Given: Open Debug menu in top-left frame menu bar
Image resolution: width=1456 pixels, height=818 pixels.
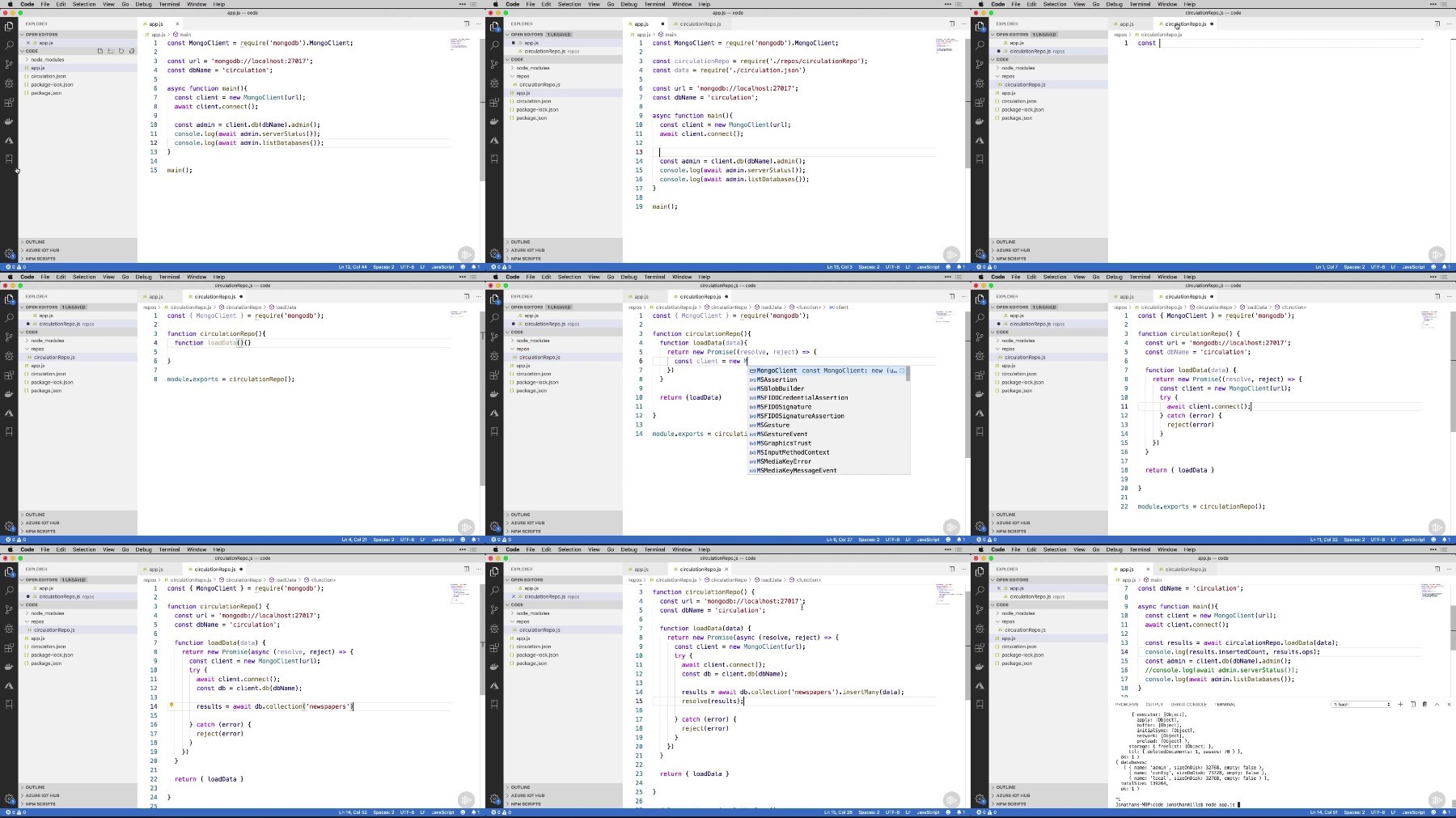Looking at the screenshot, I should (x=143, y=4).
